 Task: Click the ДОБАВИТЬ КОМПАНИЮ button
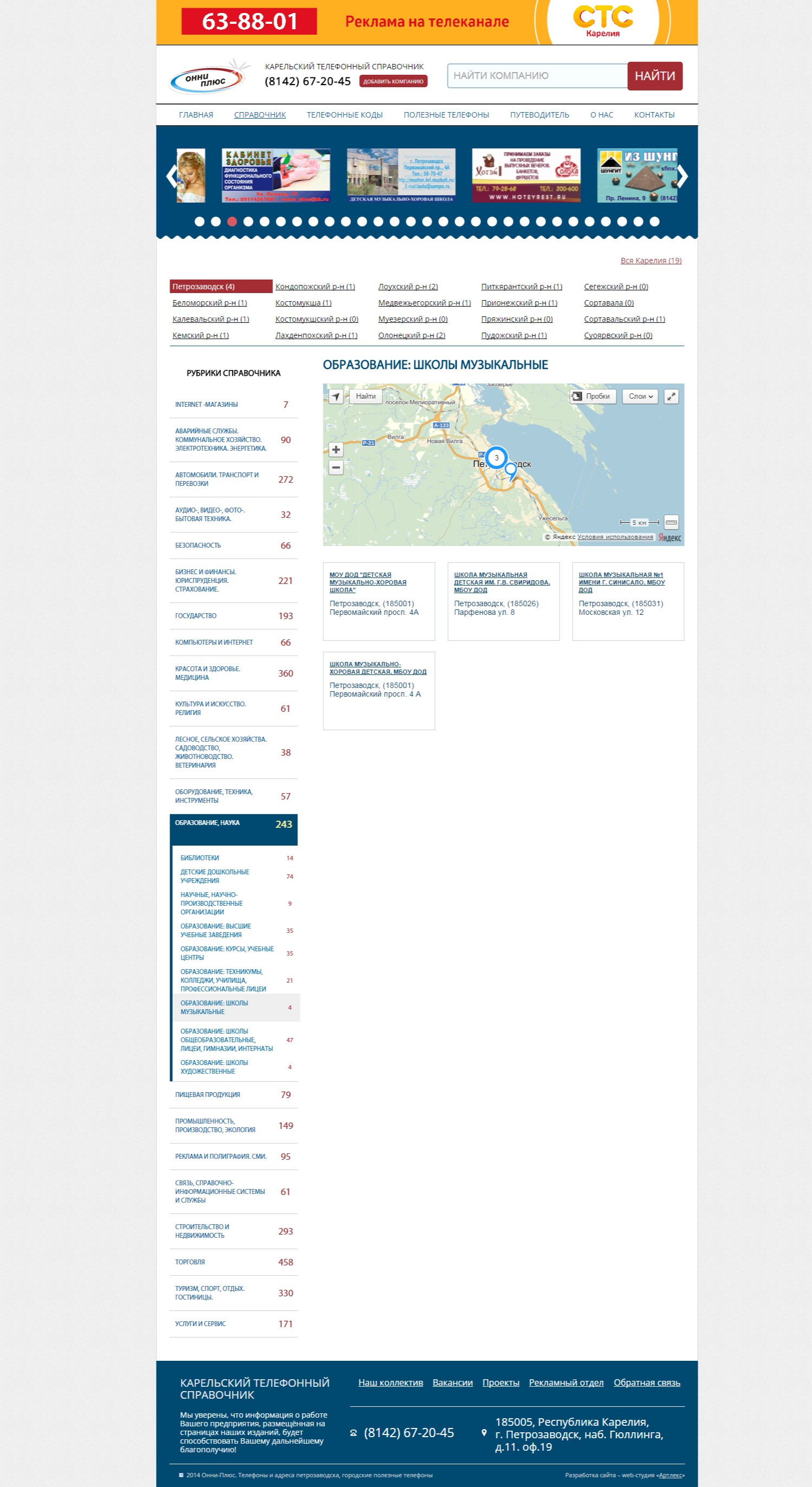tap(394, 81)
